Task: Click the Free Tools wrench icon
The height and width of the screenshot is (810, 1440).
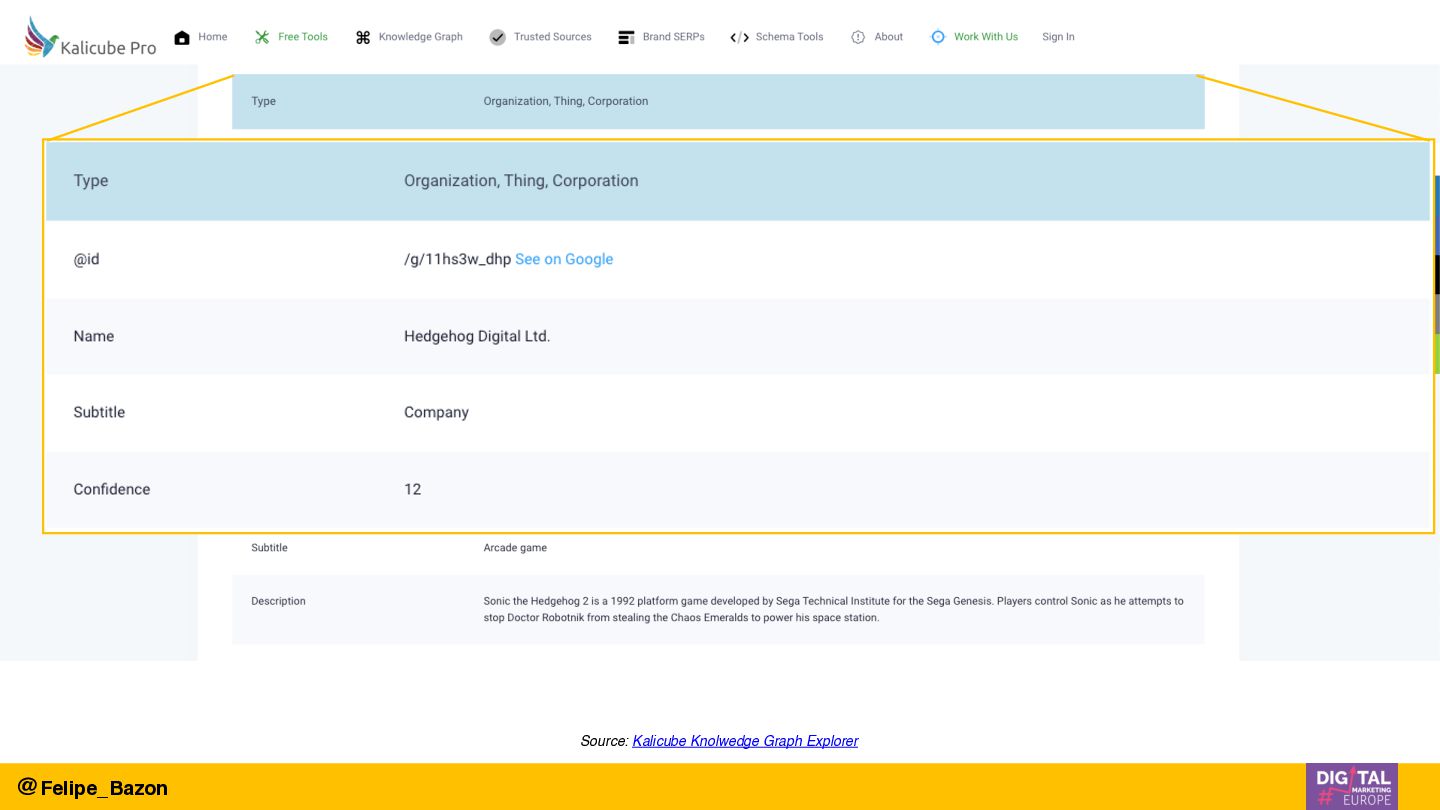Action: tap(262, 37)
